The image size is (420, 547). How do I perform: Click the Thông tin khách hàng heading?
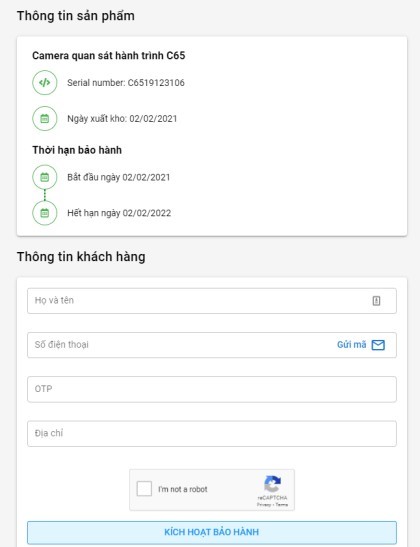tap(81, 256)
